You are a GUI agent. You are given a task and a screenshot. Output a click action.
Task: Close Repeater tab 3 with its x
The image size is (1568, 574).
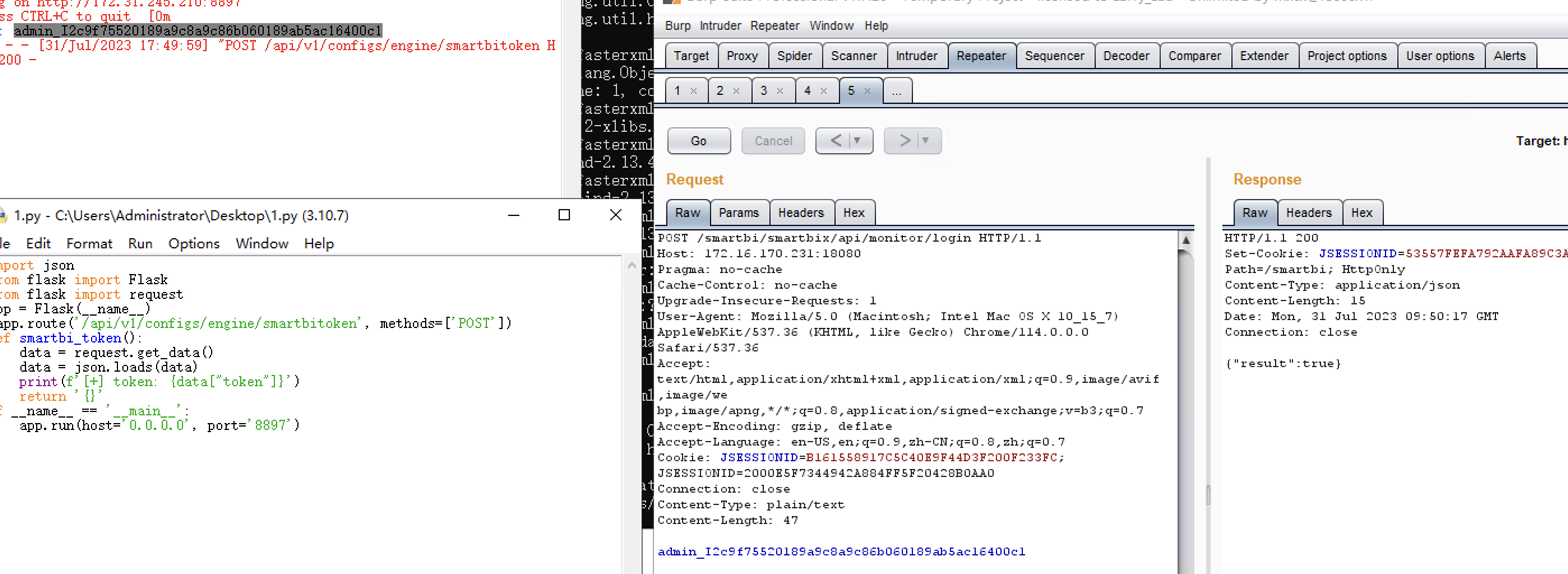point(780,91)
